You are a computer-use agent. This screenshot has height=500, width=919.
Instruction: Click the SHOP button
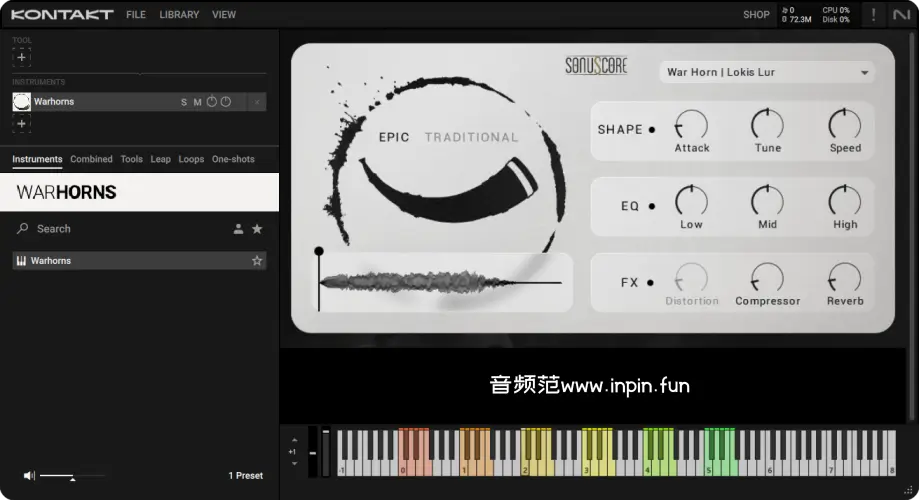tap(756, 15)
